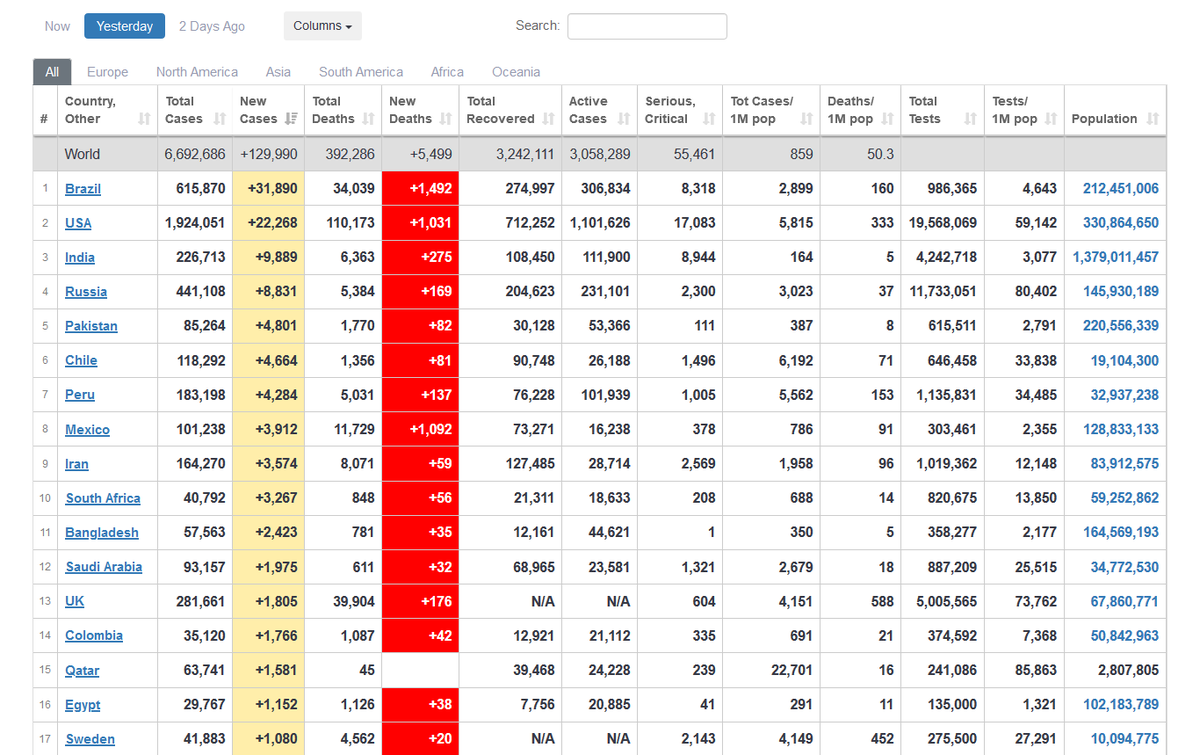Sort by Tot Cases/1M pop arrows
Image resolution: width=1200 pixels, height=755 pixels.
click(807, 119)
